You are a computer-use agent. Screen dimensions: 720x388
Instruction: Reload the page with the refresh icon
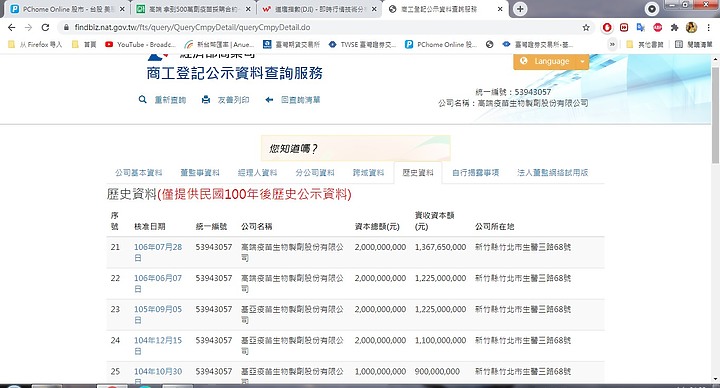(45, 28)
